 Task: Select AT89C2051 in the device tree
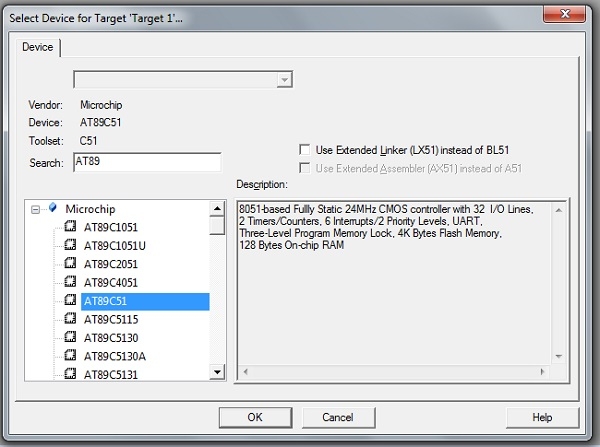pos(111,264)
